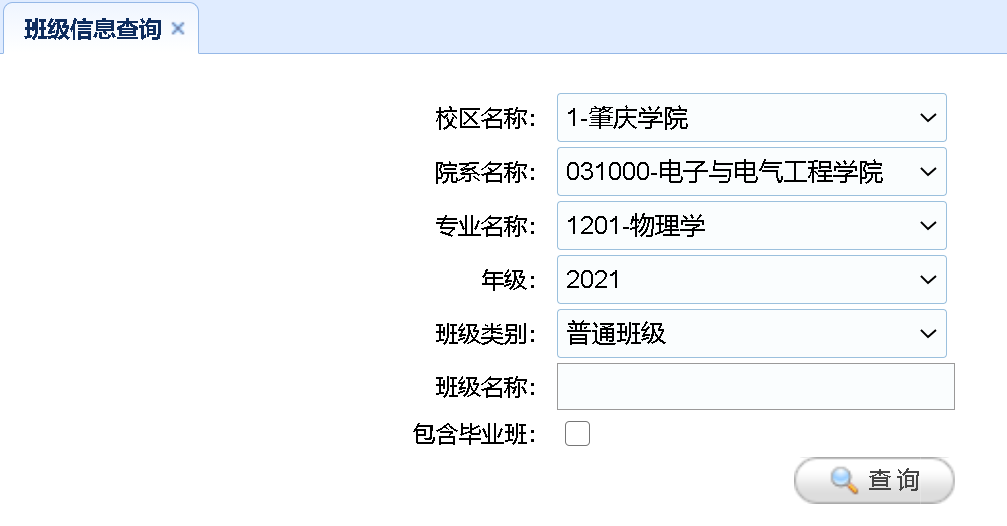Click the chevron arrow of the 专业名称 combo box

tap(926, 226)
